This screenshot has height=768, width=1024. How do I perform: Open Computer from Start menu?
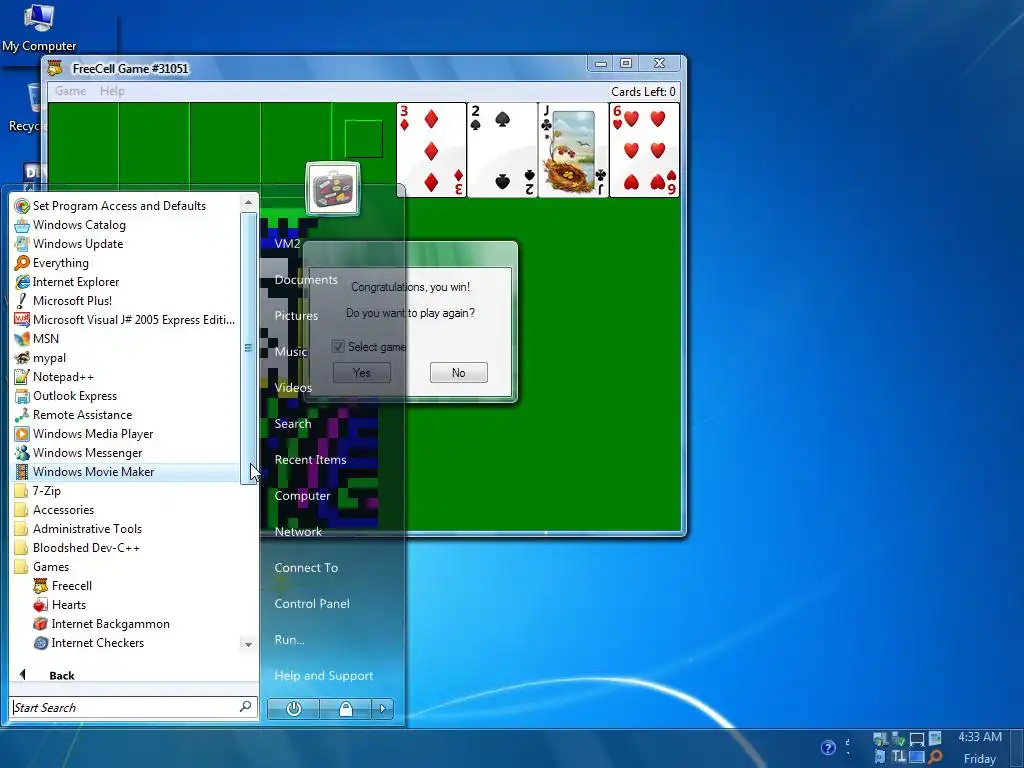pyautogui.click(x=302, y=496)
